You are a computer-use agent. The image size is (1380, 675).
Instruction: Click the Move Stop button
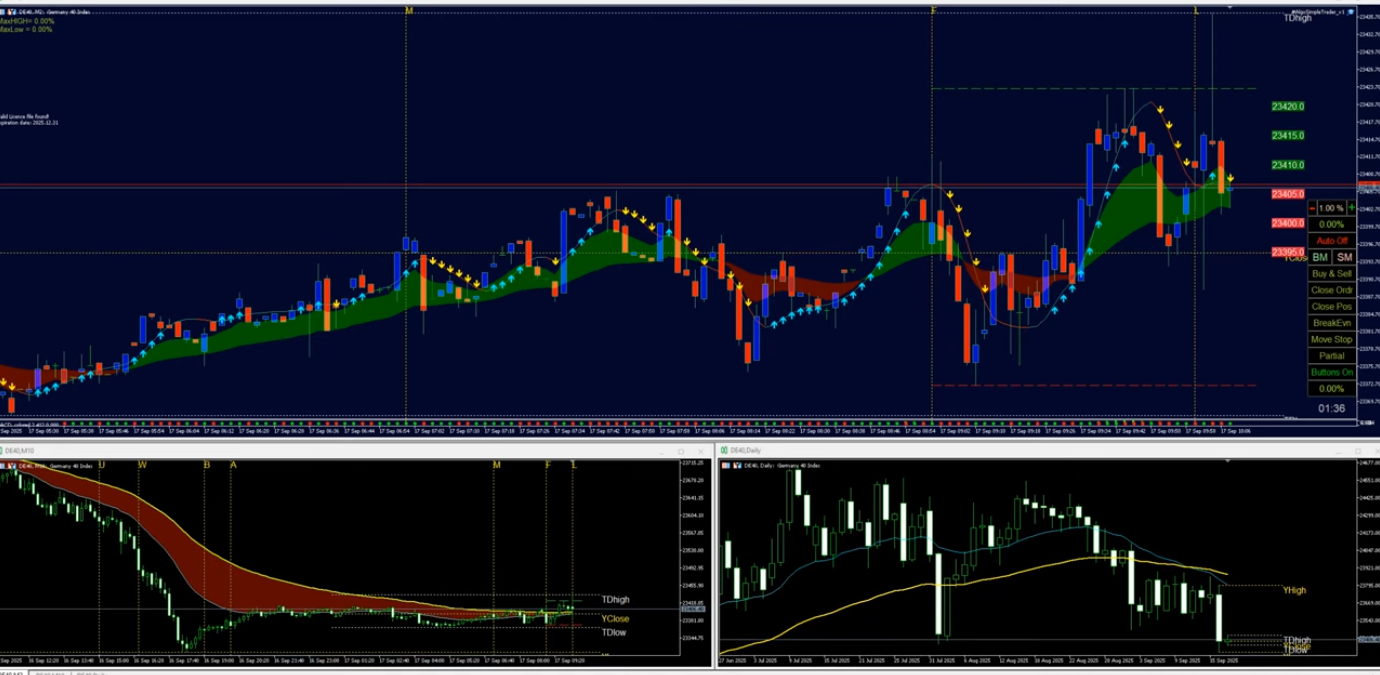click(1331, 339)
